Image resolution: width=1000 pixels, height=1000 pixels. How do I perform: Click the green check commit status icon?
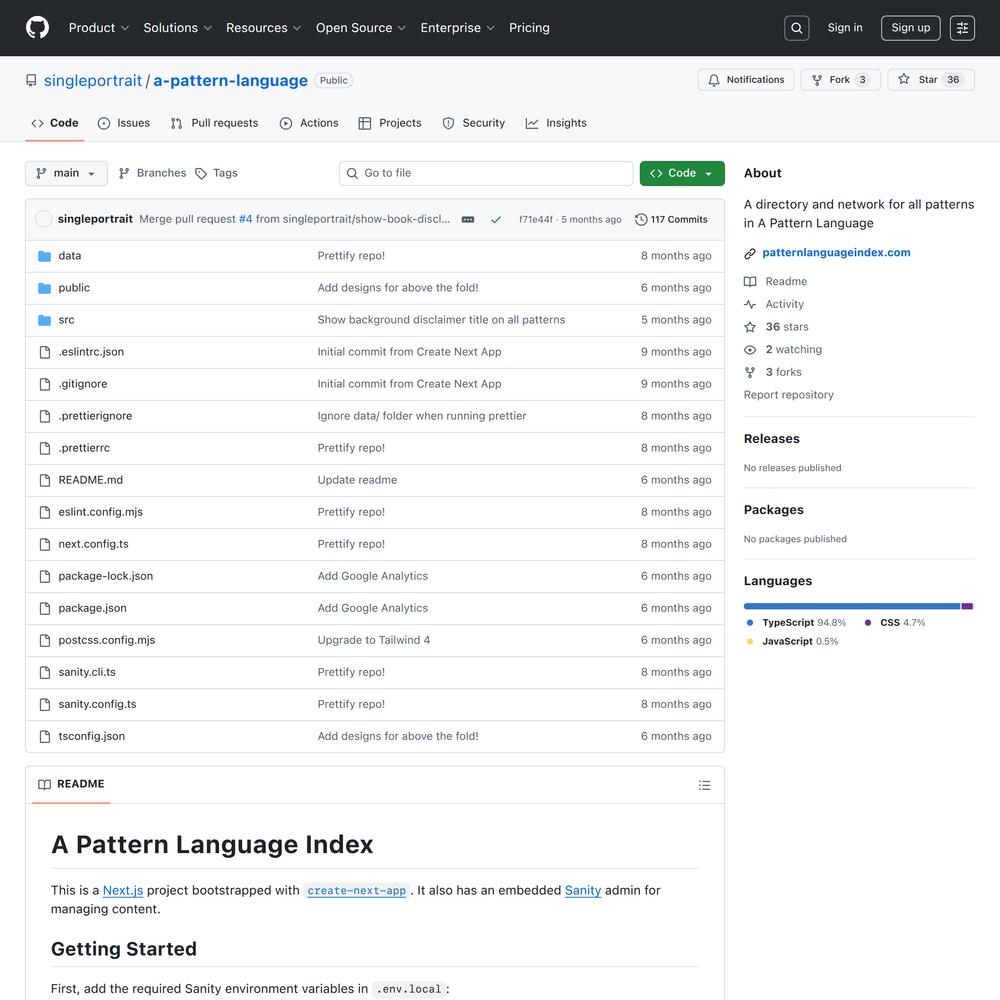tap(495, 220)
